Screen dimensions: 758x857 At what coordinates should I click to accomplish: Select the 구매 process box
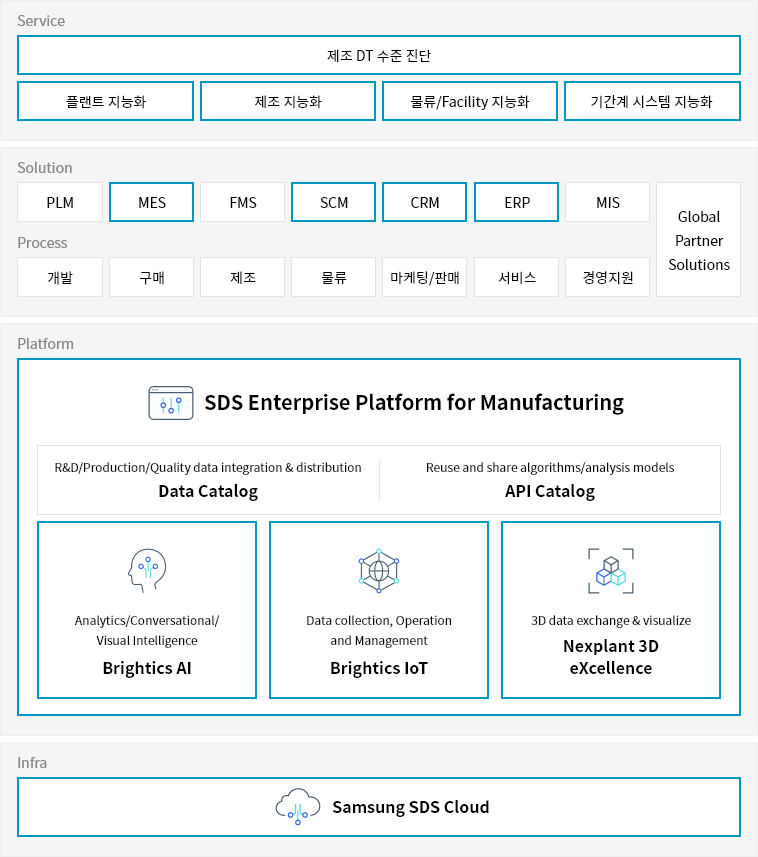[x=151, y=277]
